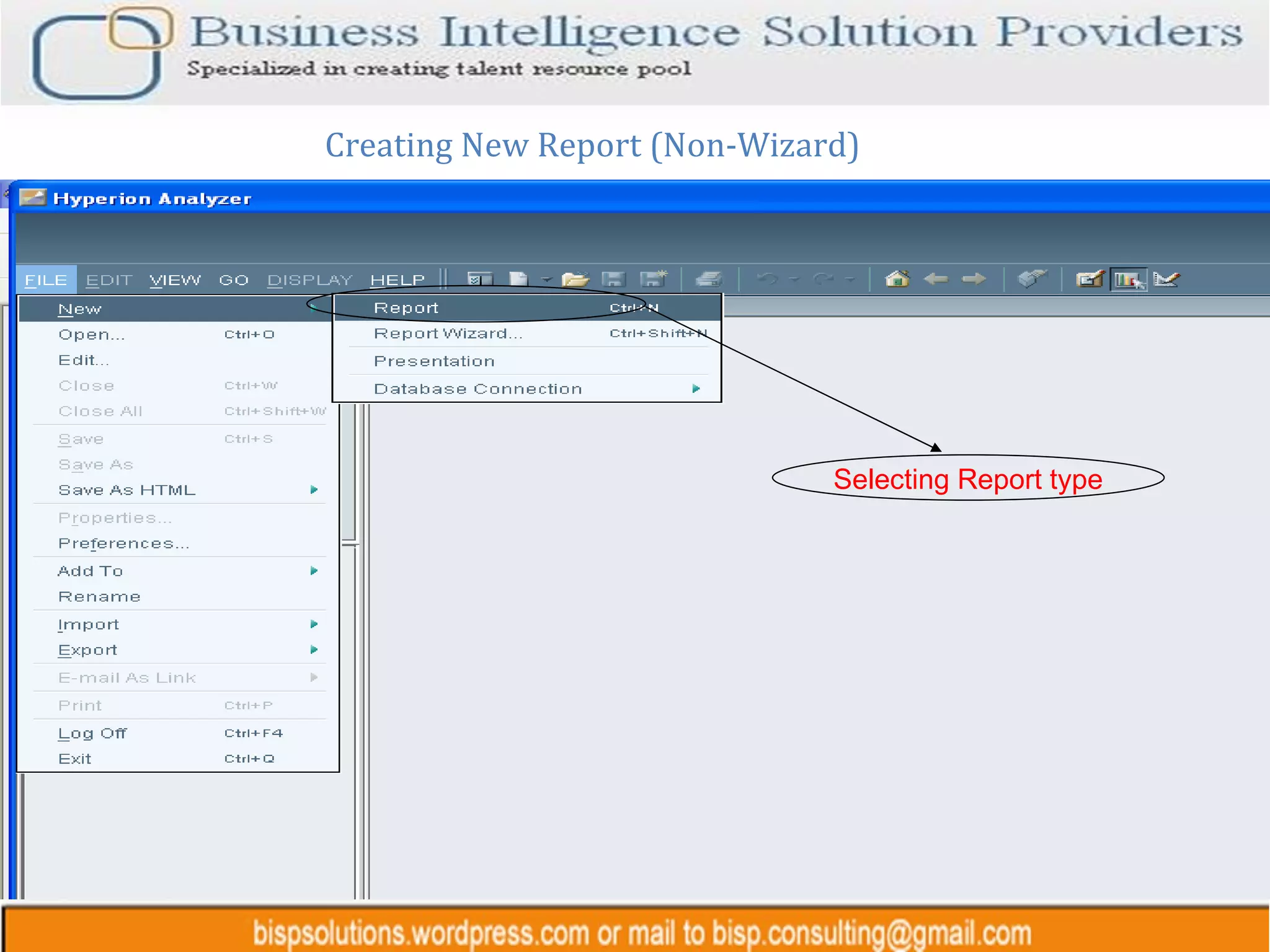Select Report in the New submenu
This screenshot has width=1270, height=952.
pyautogui.click(x=527, y=307)
